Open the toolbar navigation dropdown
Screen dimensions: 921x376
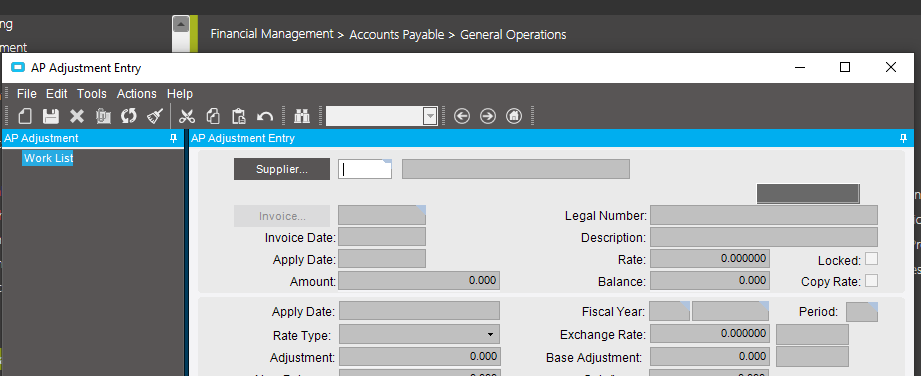[431, 116]
